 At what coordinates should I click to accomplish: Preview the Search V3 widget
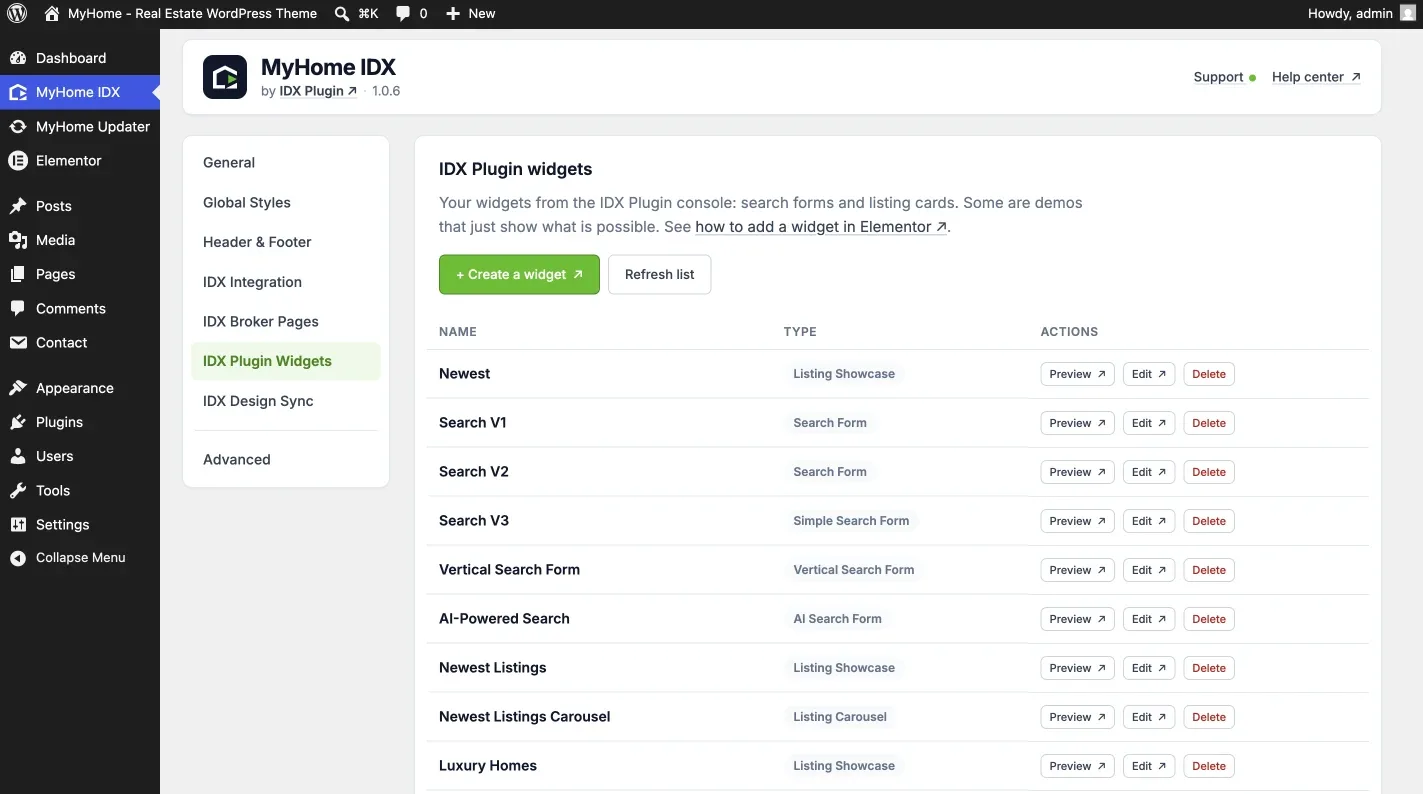(1077, 521)
